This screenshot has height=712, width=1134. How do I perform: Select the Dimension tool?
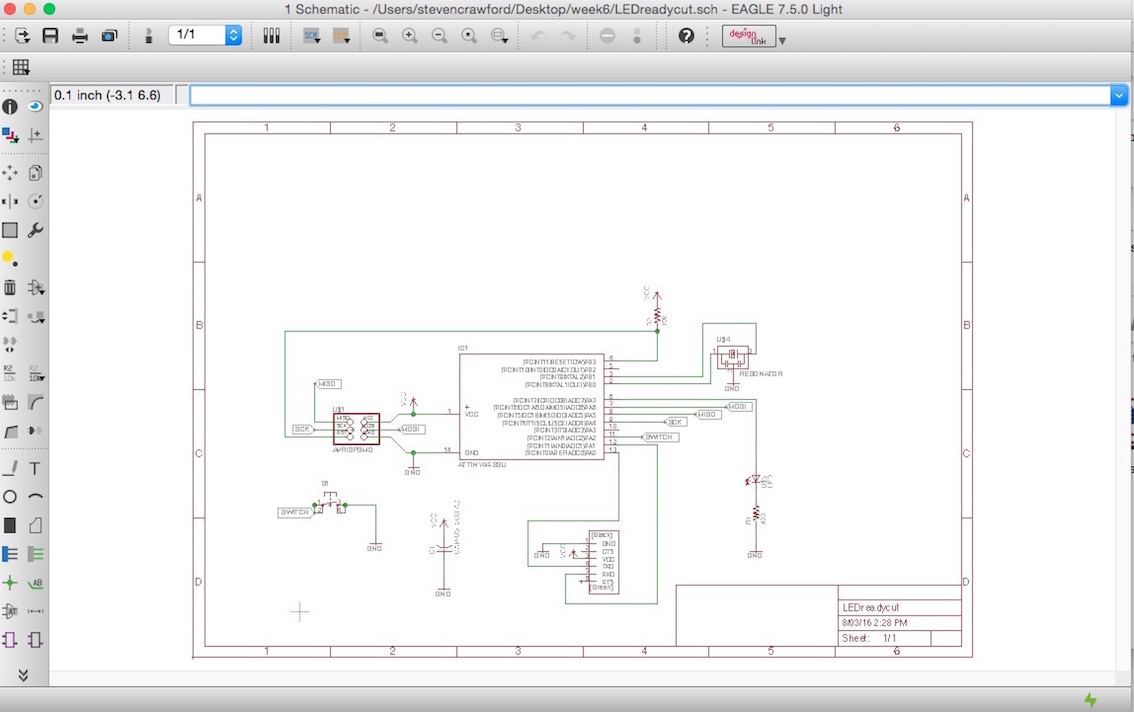(35, 611)
